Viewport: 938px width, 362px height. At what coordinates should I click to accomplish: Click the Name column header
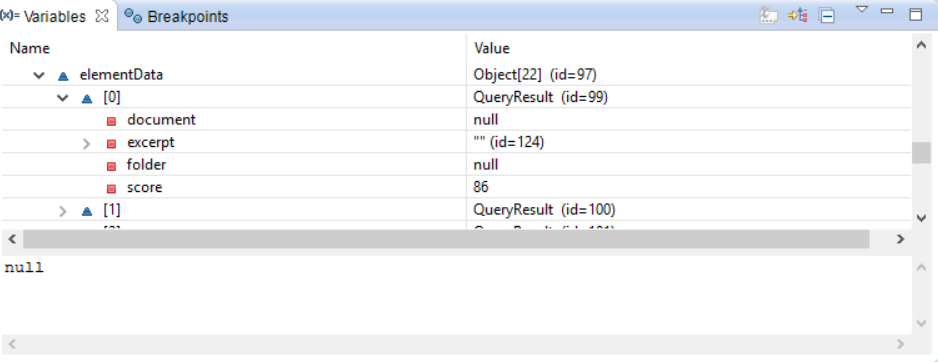[x=30, y=48]
